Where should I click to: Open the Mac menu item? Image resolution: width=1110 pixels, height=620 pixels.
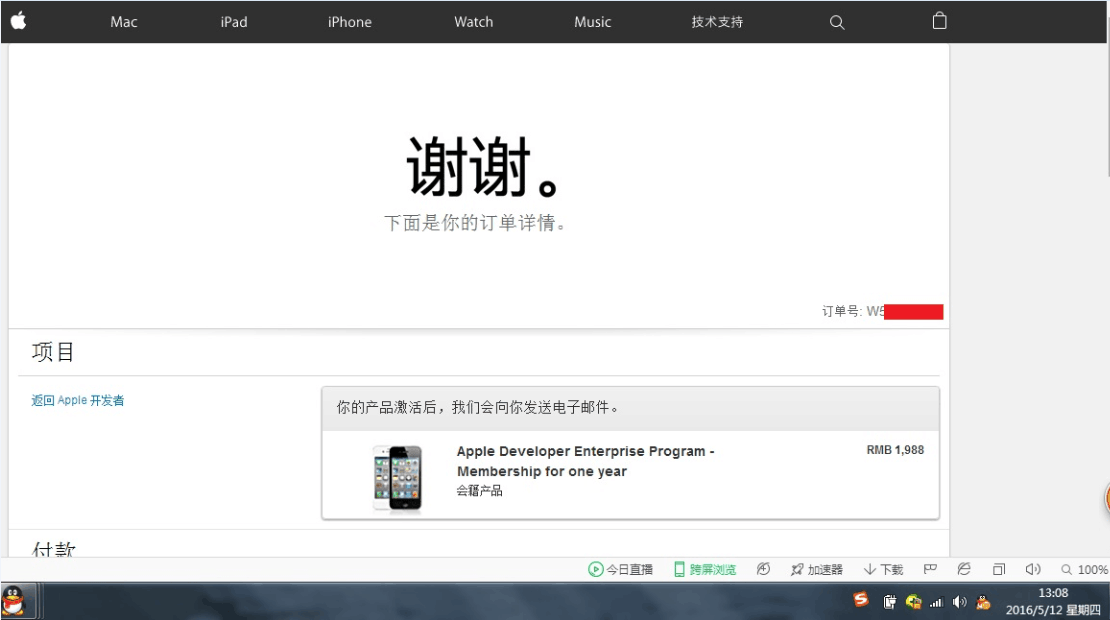click(124, 22)
